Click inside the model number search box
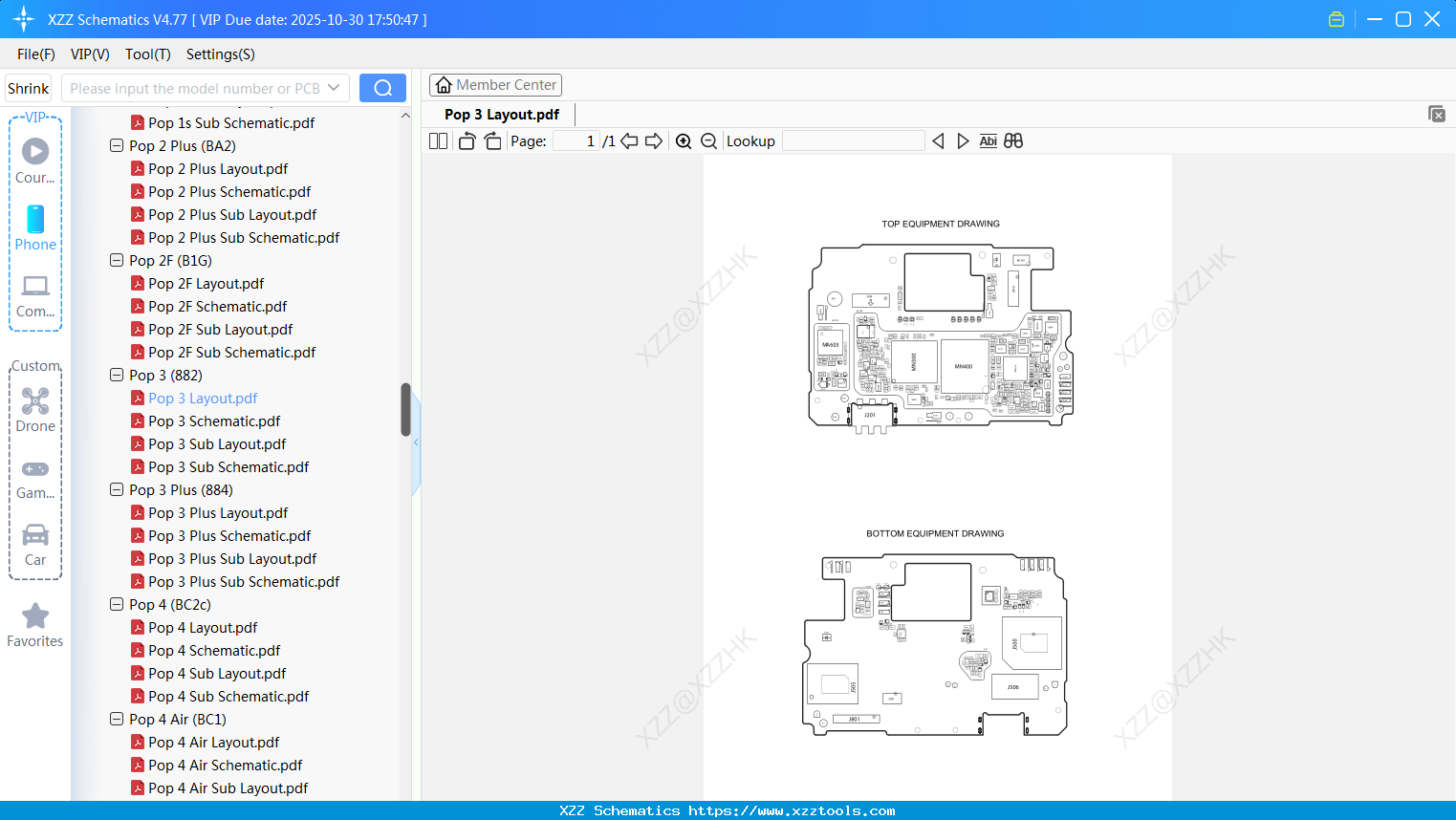This screenshot has height=820, width=1456. point(196,87)
